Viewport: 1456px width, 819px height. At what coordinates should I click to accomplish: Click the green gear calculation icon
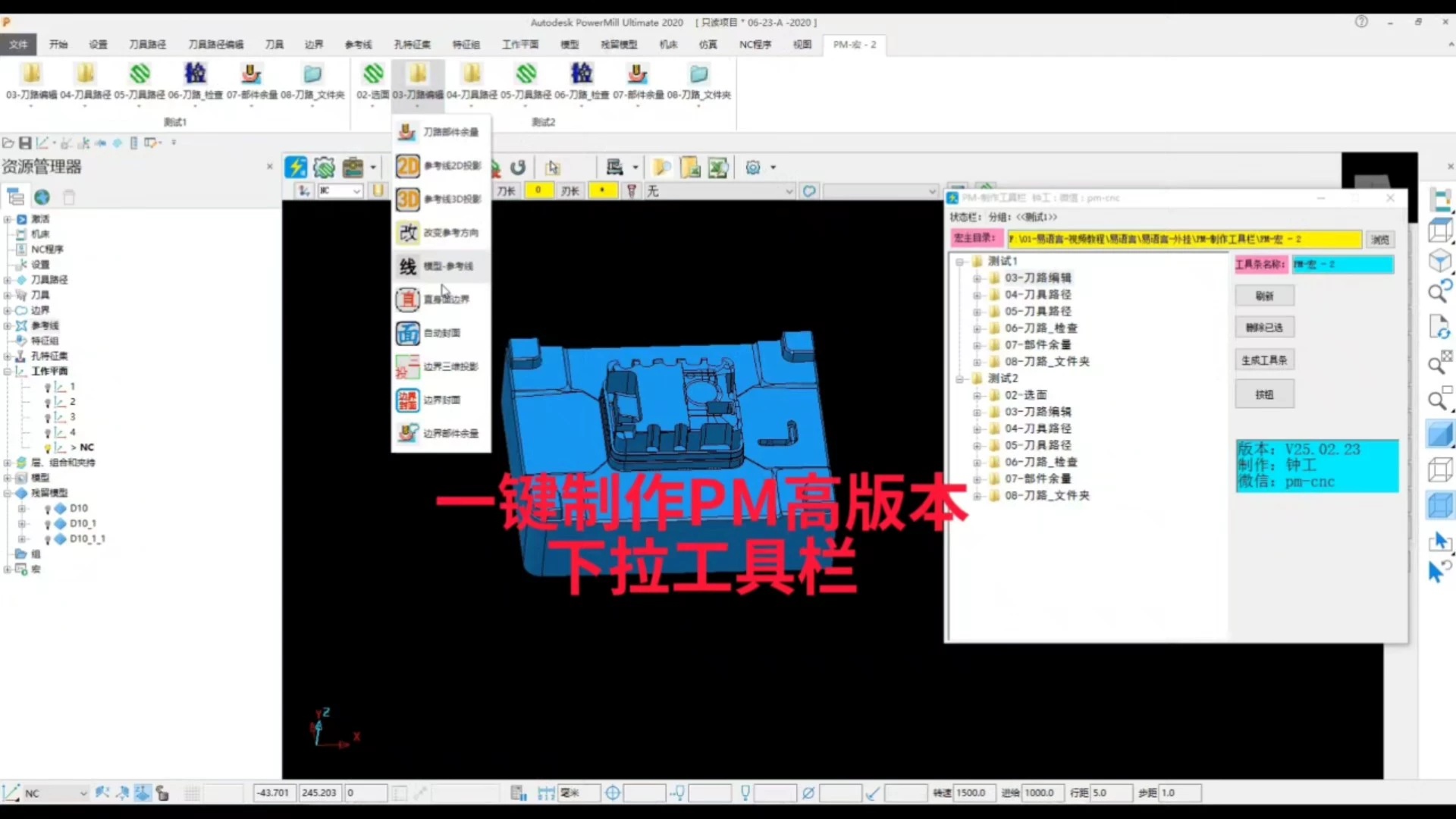tap(324, 167)
